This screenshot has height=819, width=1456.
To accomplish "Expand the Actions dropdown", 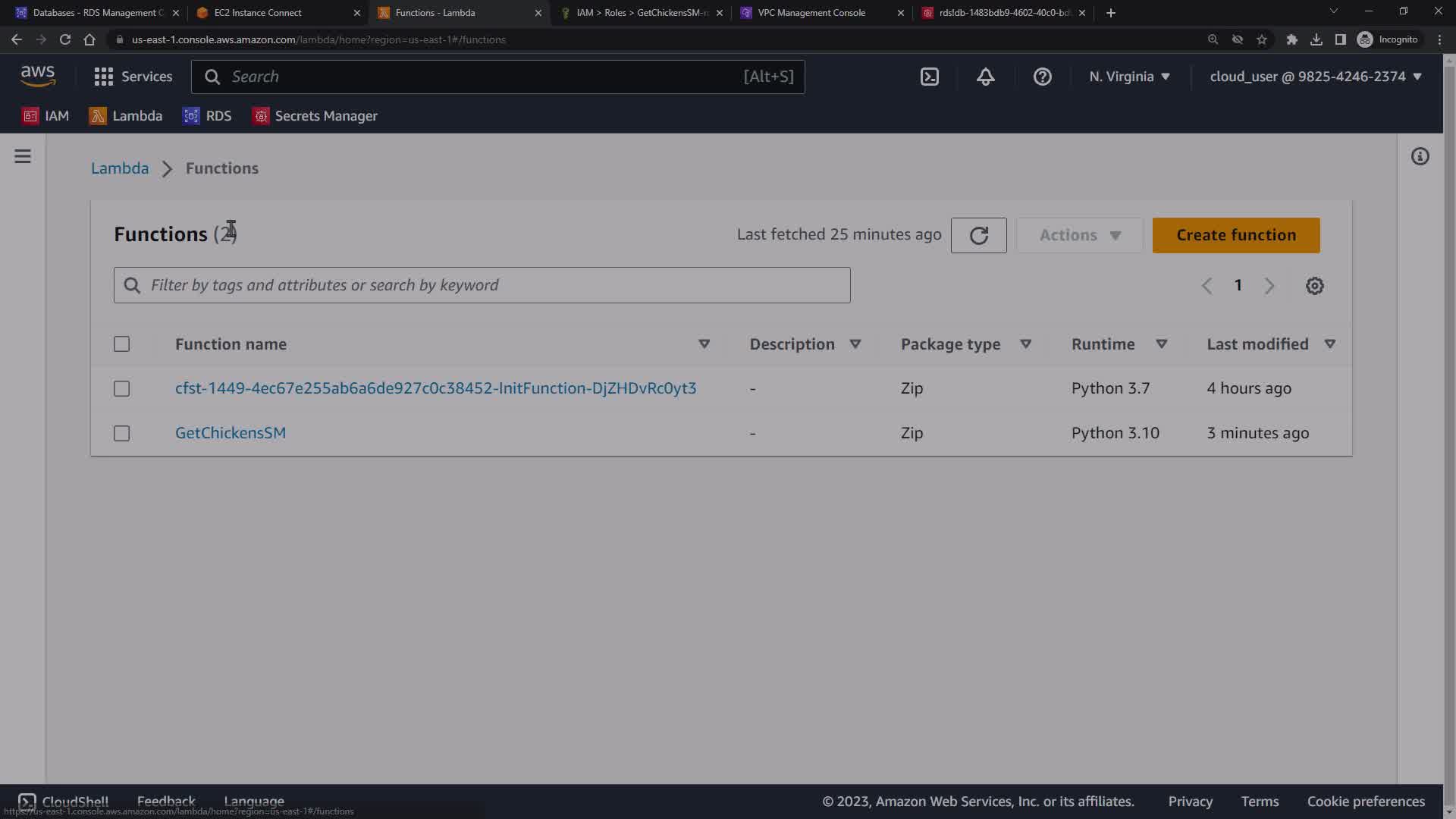I will point(1079,235).
